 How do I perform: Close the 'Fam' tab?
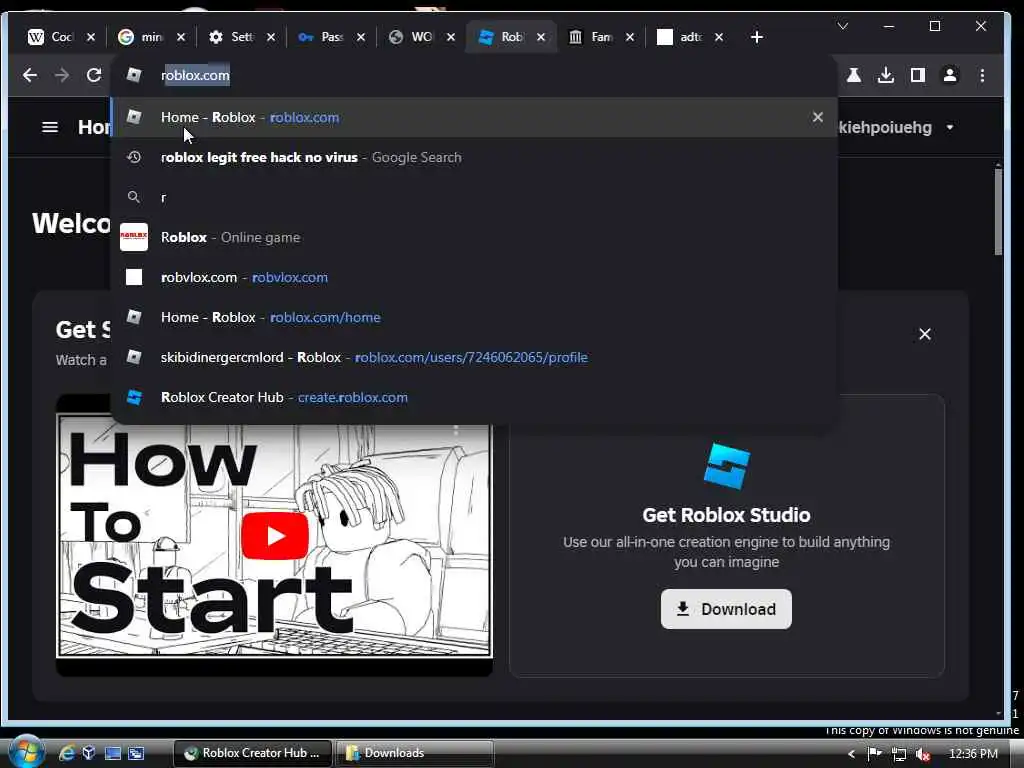[630, 37]
